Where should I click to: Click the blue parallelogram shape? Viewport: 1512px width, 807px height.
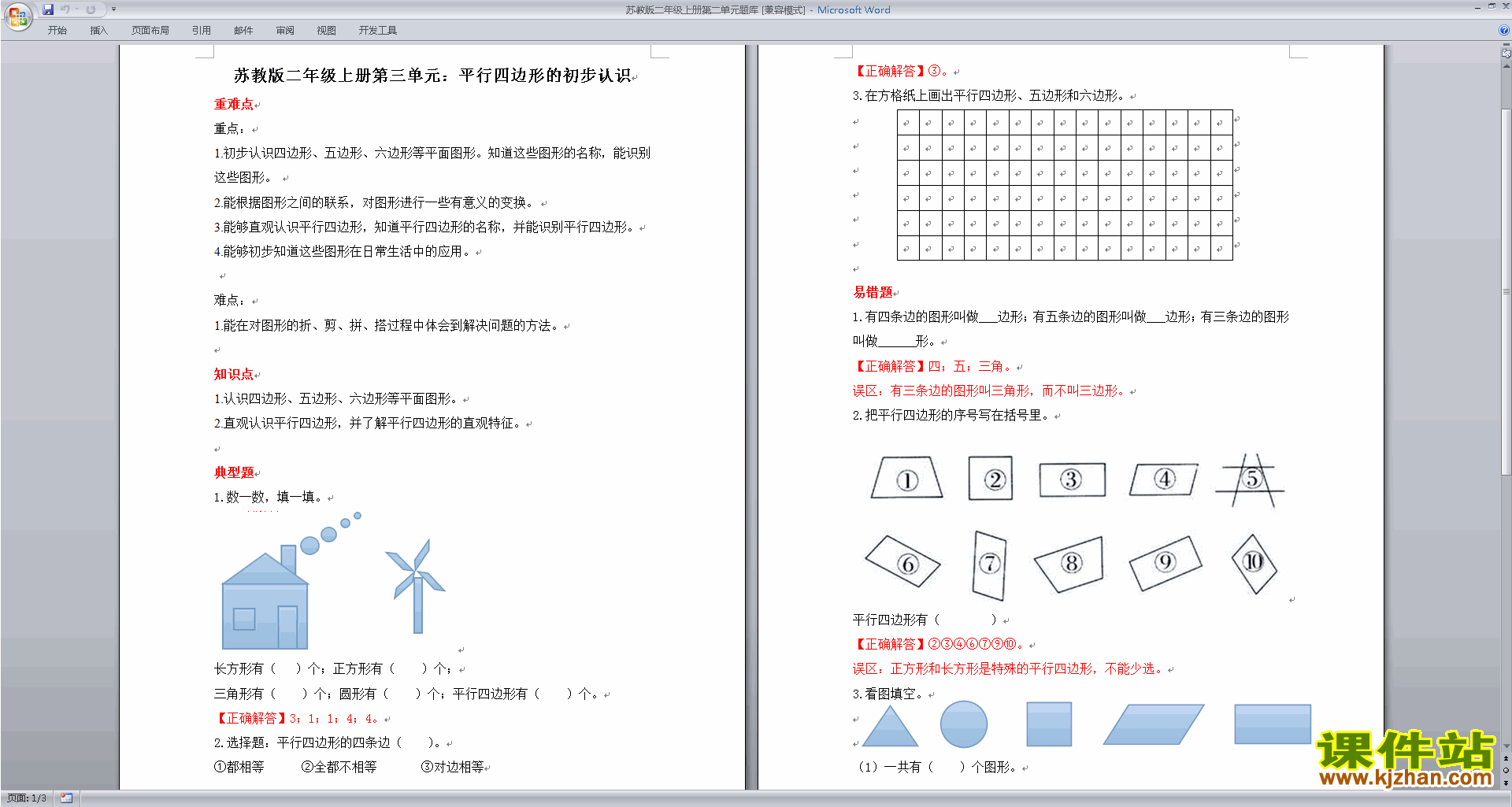coord(1154,724)
